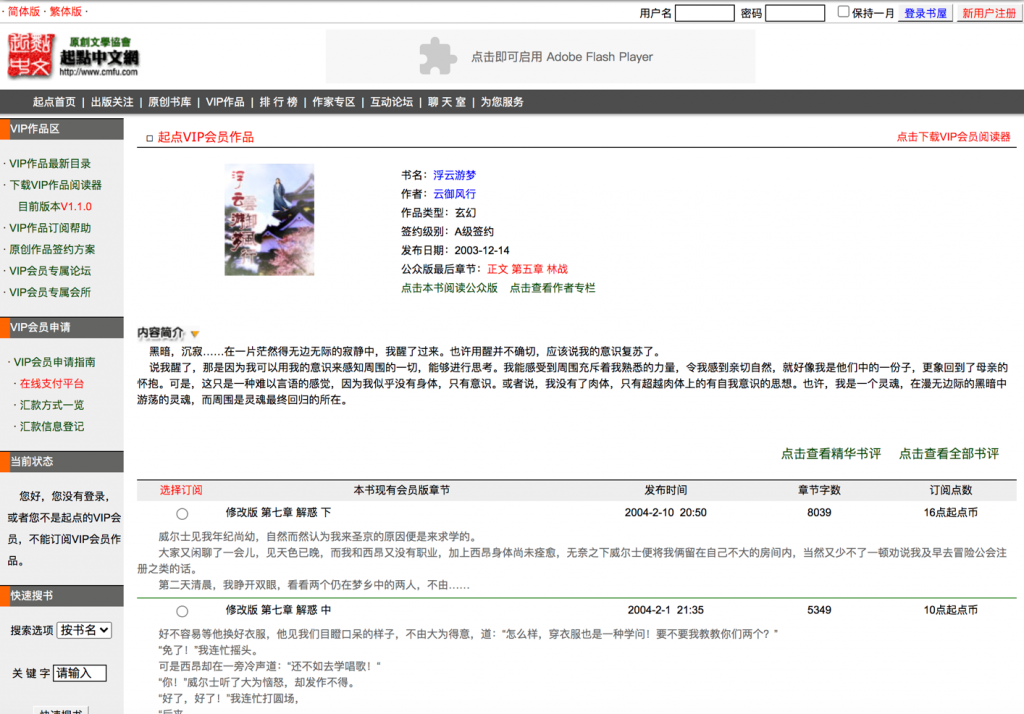Go to 作家专区 navigation item
This screenshot has width=1024, height=714.
[334, 102]
